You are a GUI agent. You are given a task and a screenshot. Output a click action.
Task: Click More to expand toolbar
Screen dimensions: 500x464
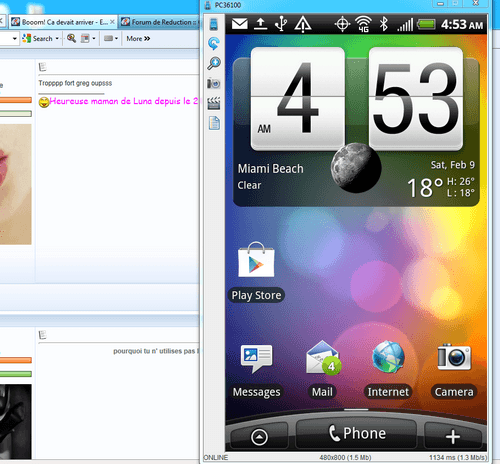tap(138, 39)
